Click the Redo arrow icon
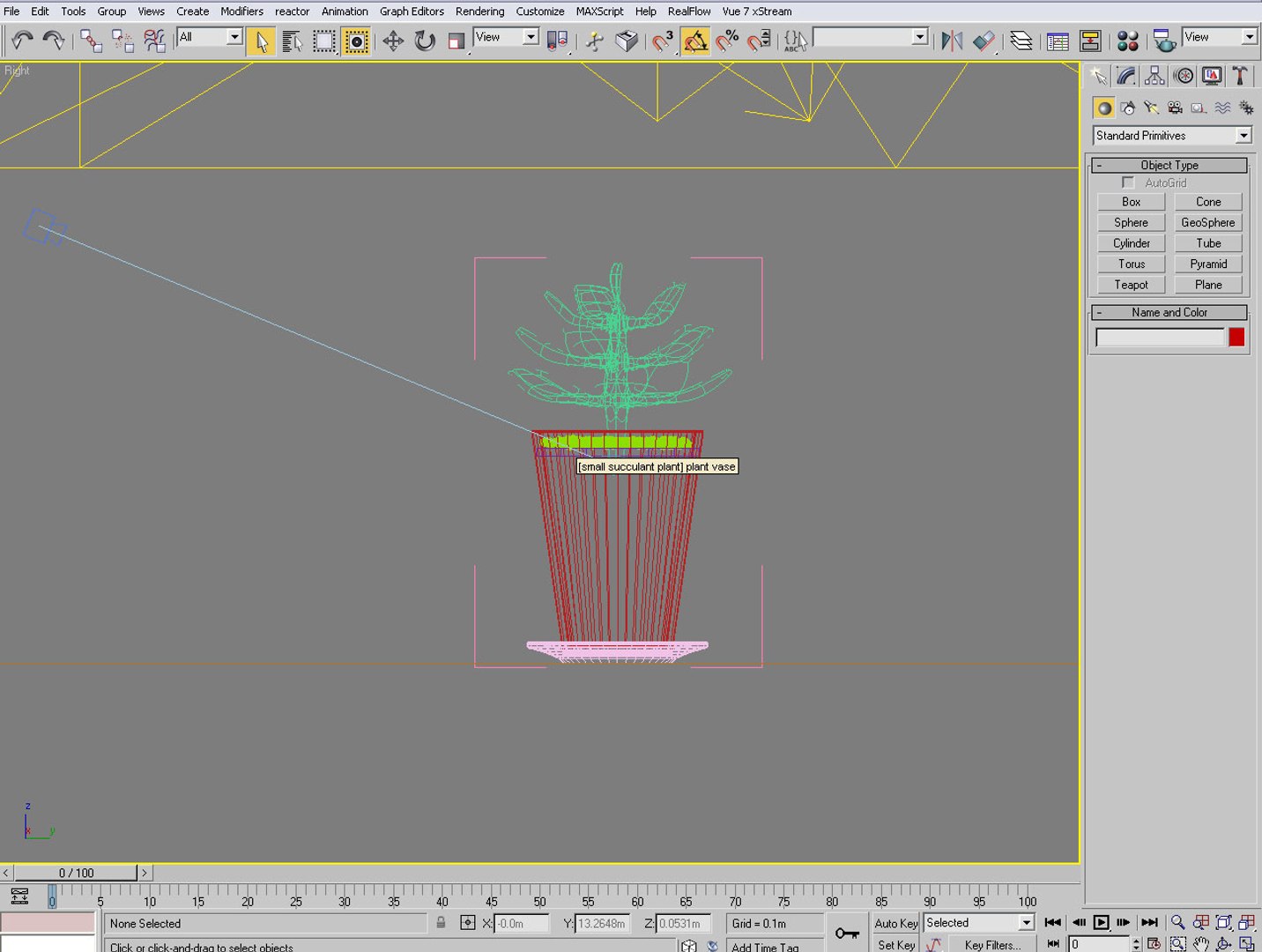The image size is (1262, 952). tap(54, 41)
